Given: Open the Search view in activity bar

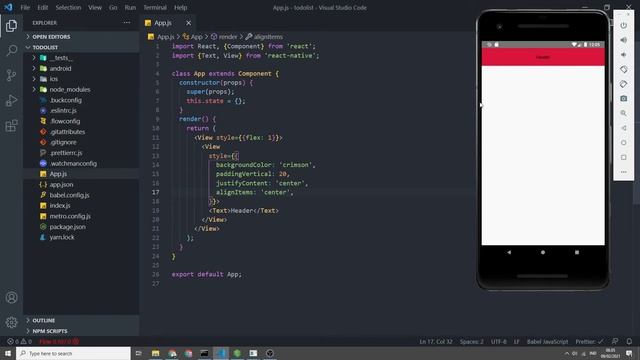Looking at the screenshot, I should [11, 51].
